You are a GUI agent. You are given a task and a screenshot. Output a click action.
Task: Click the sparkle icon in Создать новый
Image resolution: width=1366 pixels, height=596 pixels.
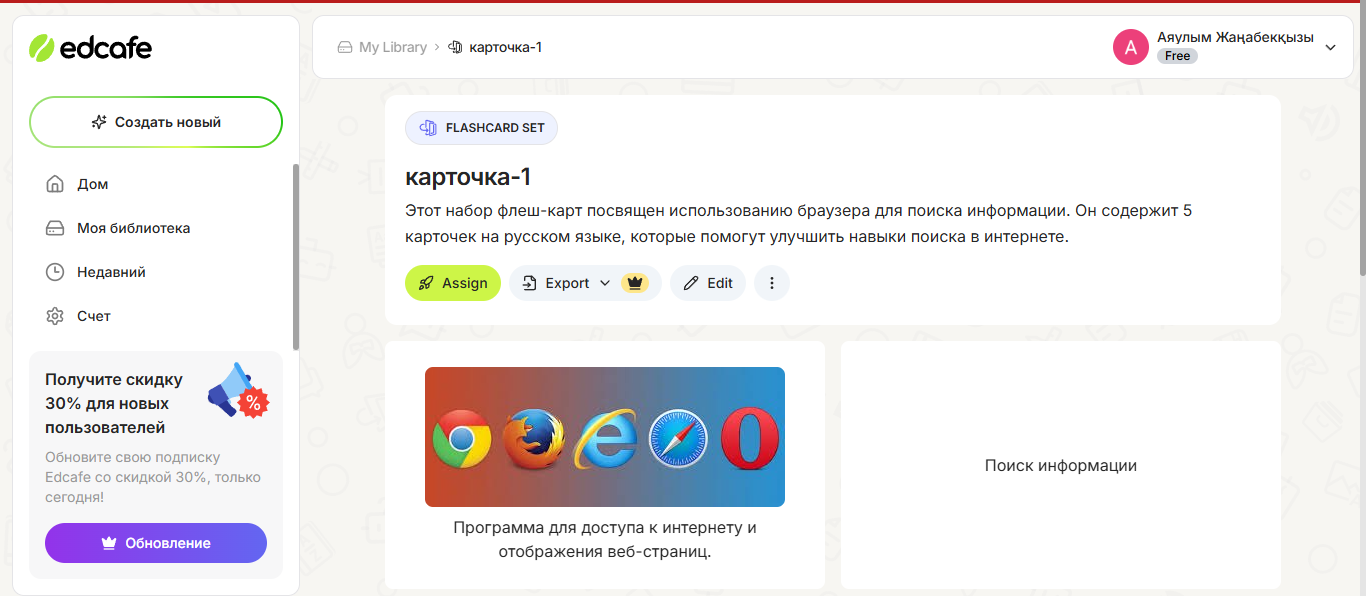click(x=99, y=122)
